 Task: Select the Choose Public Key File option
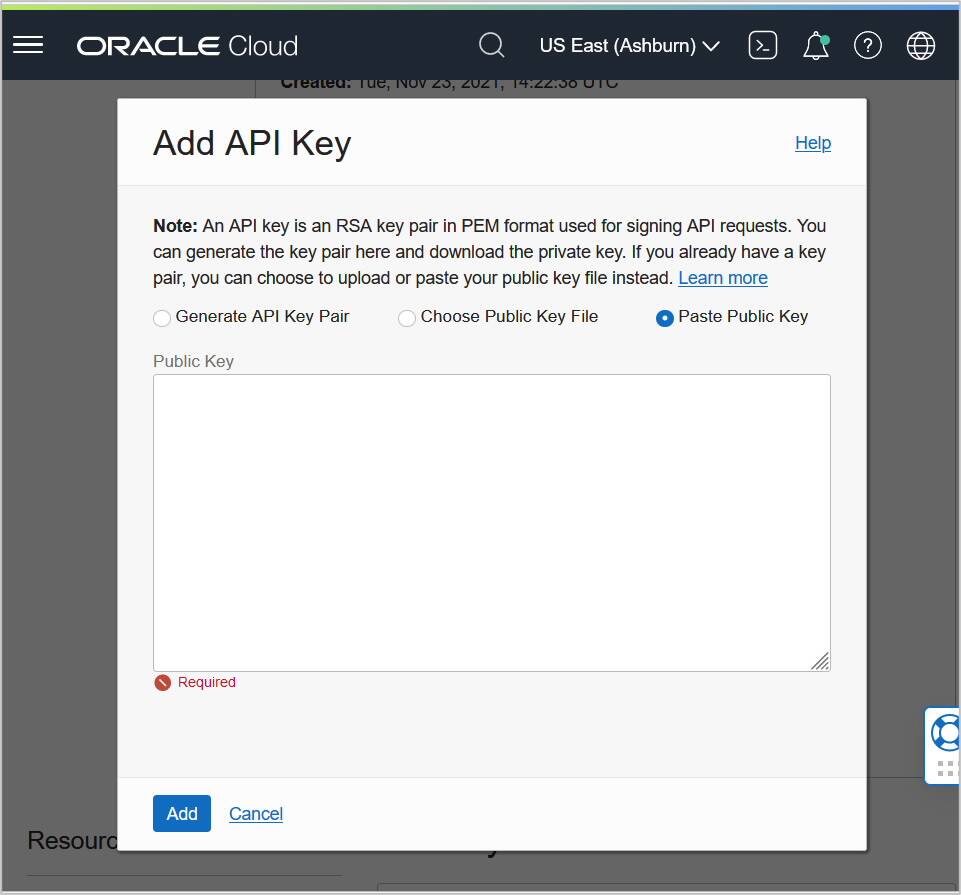point(407,318)
